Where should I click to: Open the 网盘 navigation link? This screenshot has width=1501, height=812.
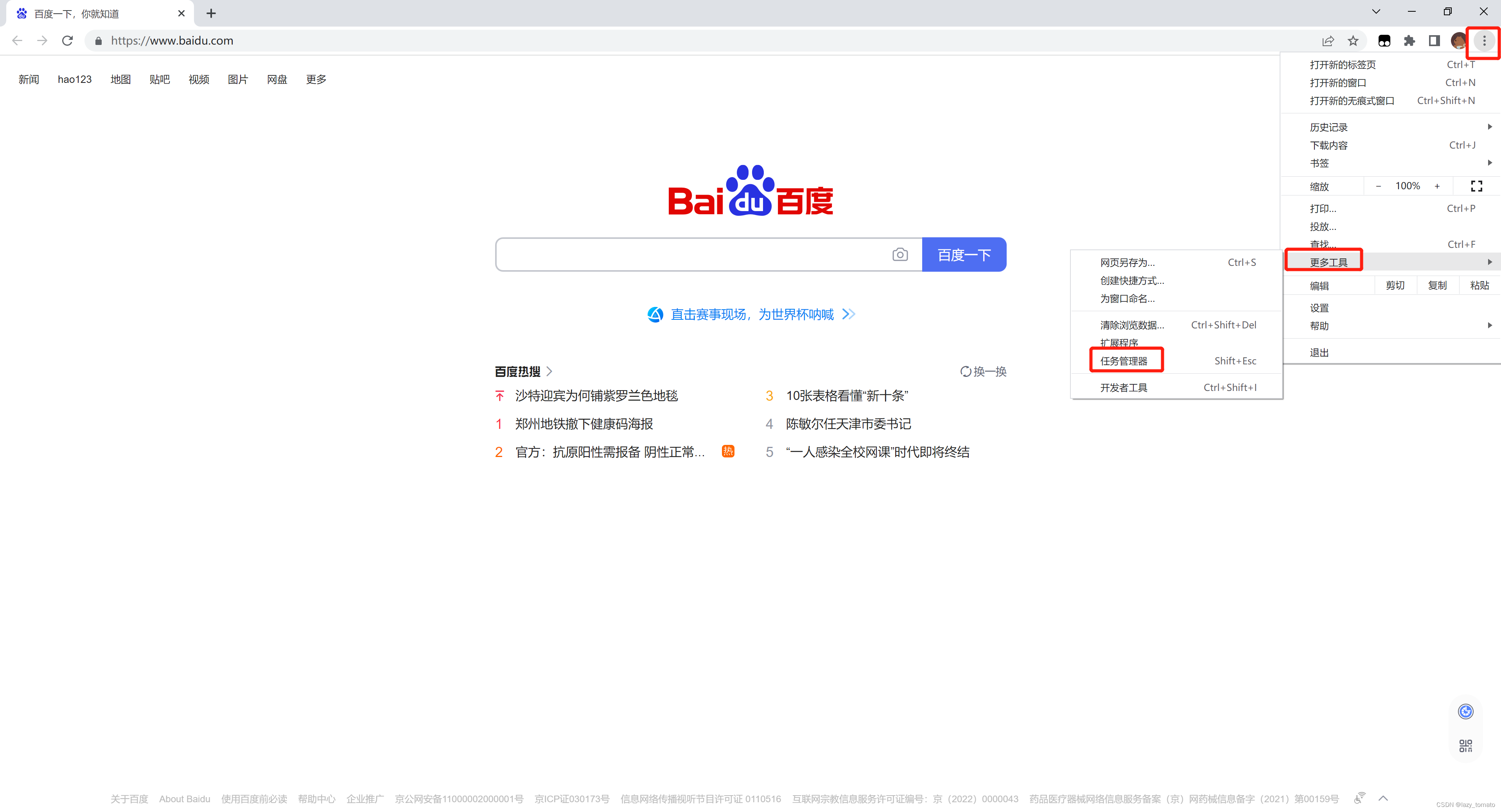pos(277,79)
